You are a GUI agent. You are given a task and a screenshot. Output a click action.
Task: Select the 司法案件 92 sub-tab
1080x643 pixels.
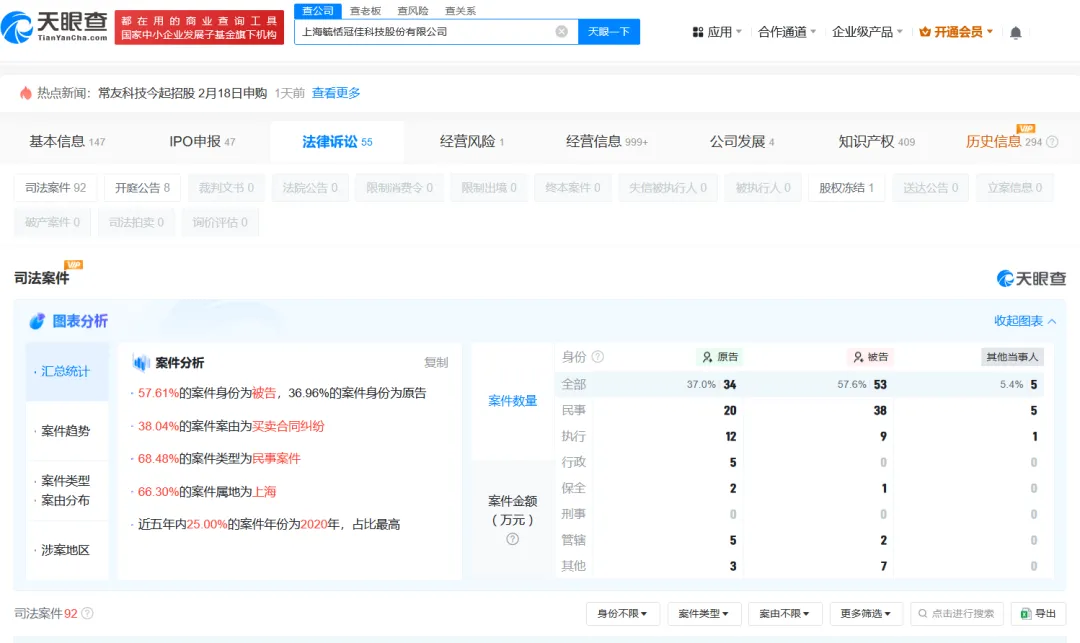(56, 188)
